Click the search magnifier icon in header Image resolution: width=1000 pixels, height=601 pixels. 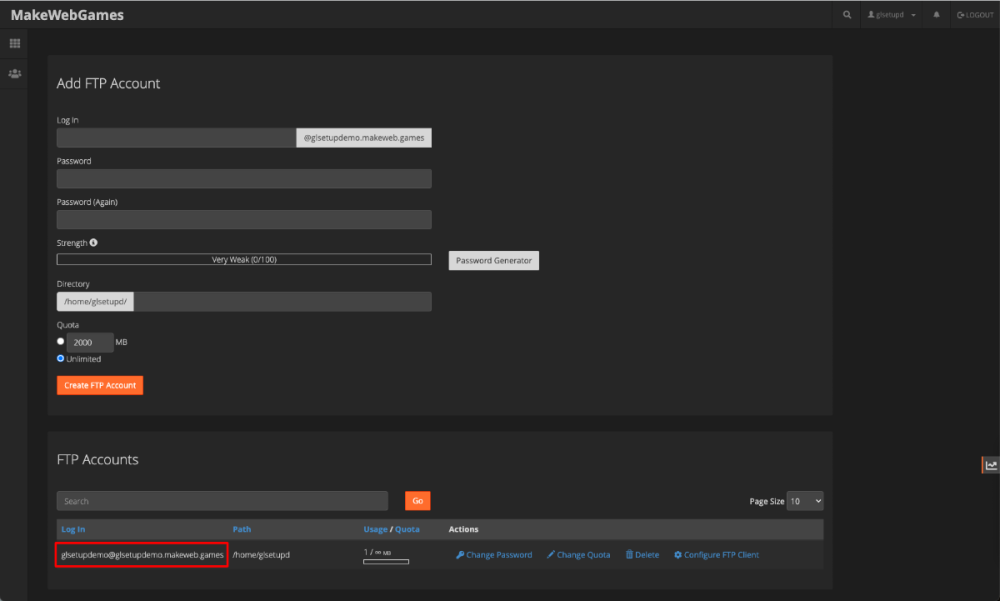click(848, 15)
